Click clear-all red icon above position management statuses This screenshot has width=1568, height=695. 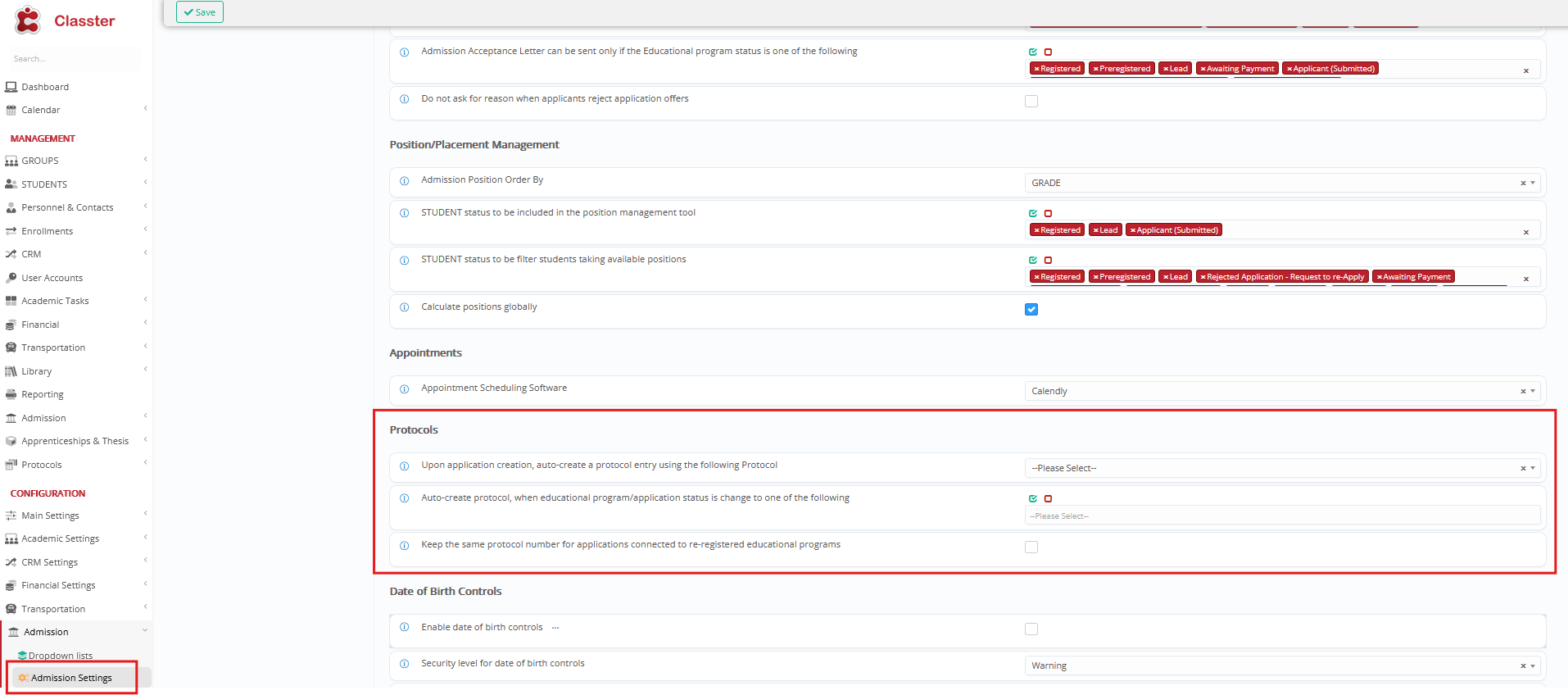pyautogui.click(x=1048, y=213)
